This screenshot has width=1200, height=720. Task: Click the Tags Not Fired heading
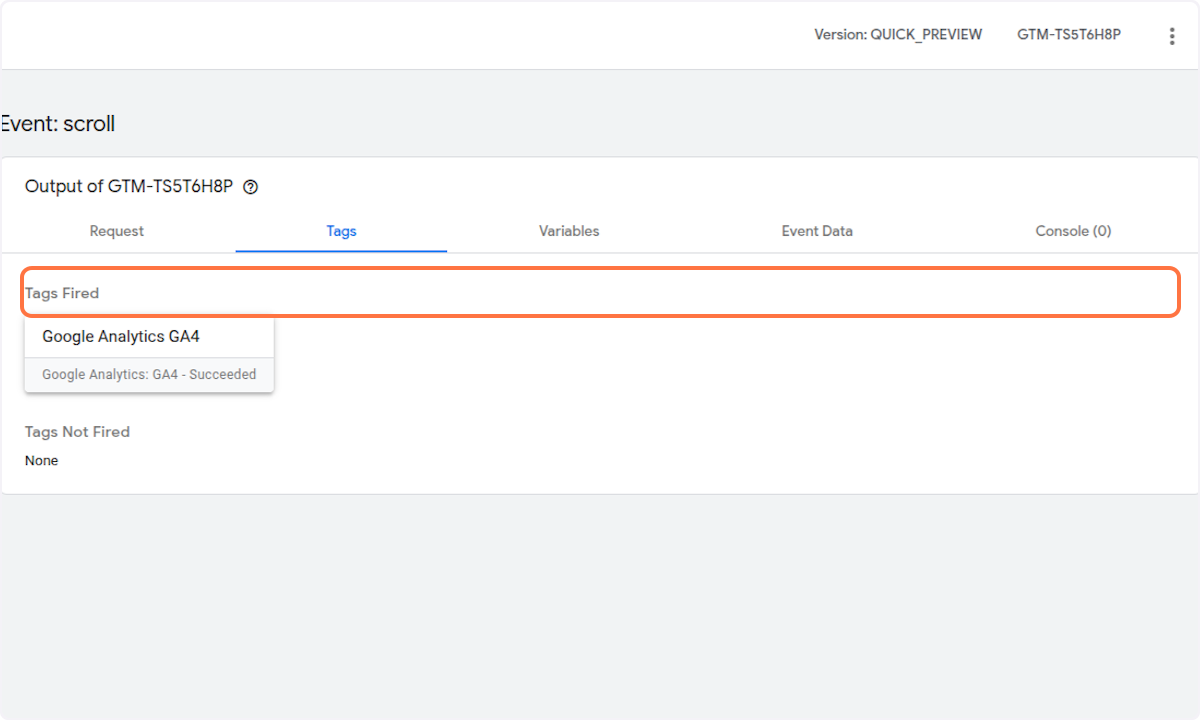(77, 432)
